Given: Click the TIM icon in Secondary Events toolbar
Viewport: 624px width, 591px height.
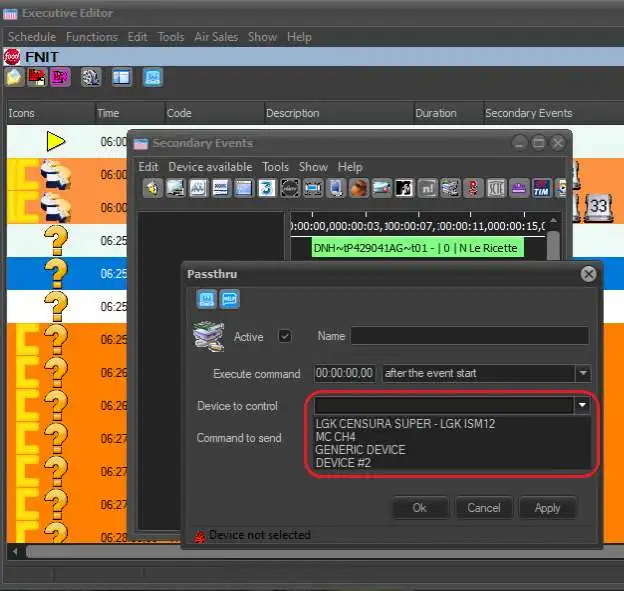Looking at the screenshot, I should [x=541, y=187].
